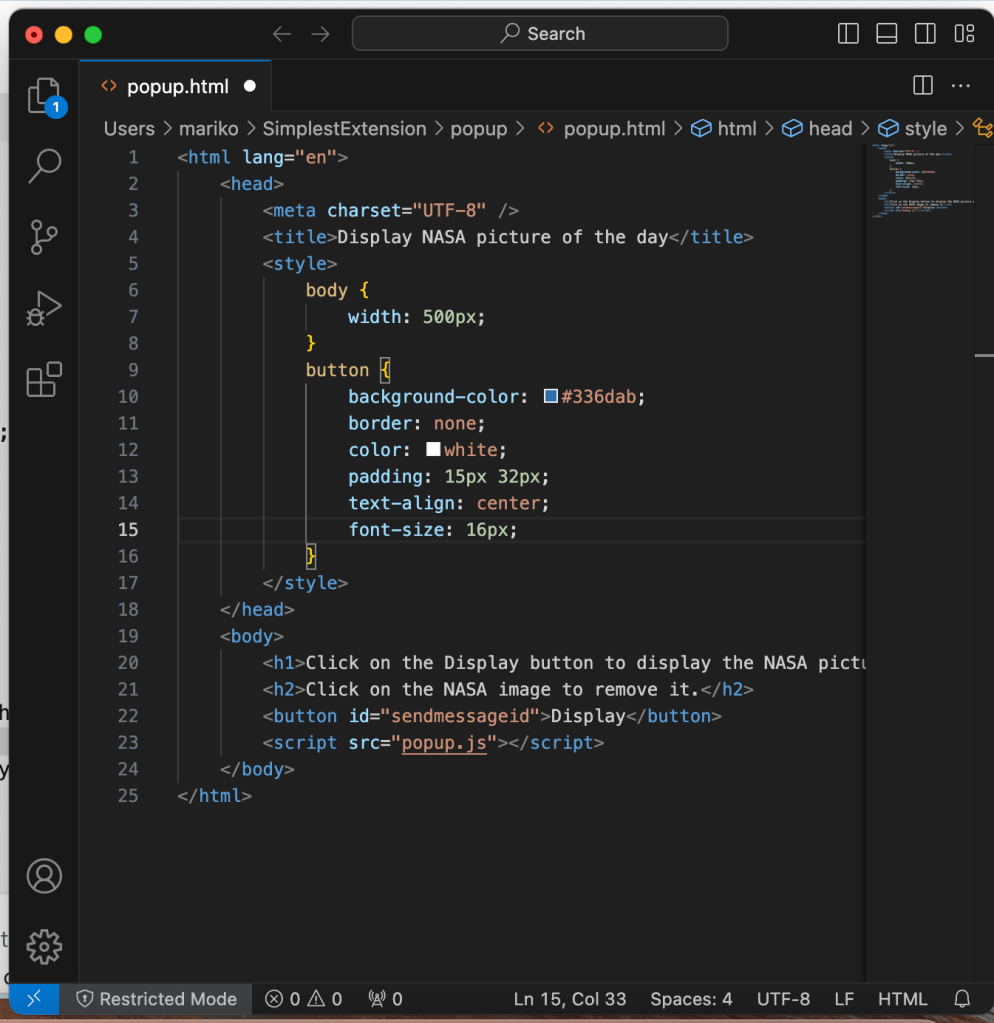This screenshot has width=994, height=1023.
Task: Toggle the secondary side bar layout
Action: click(926, 34)
